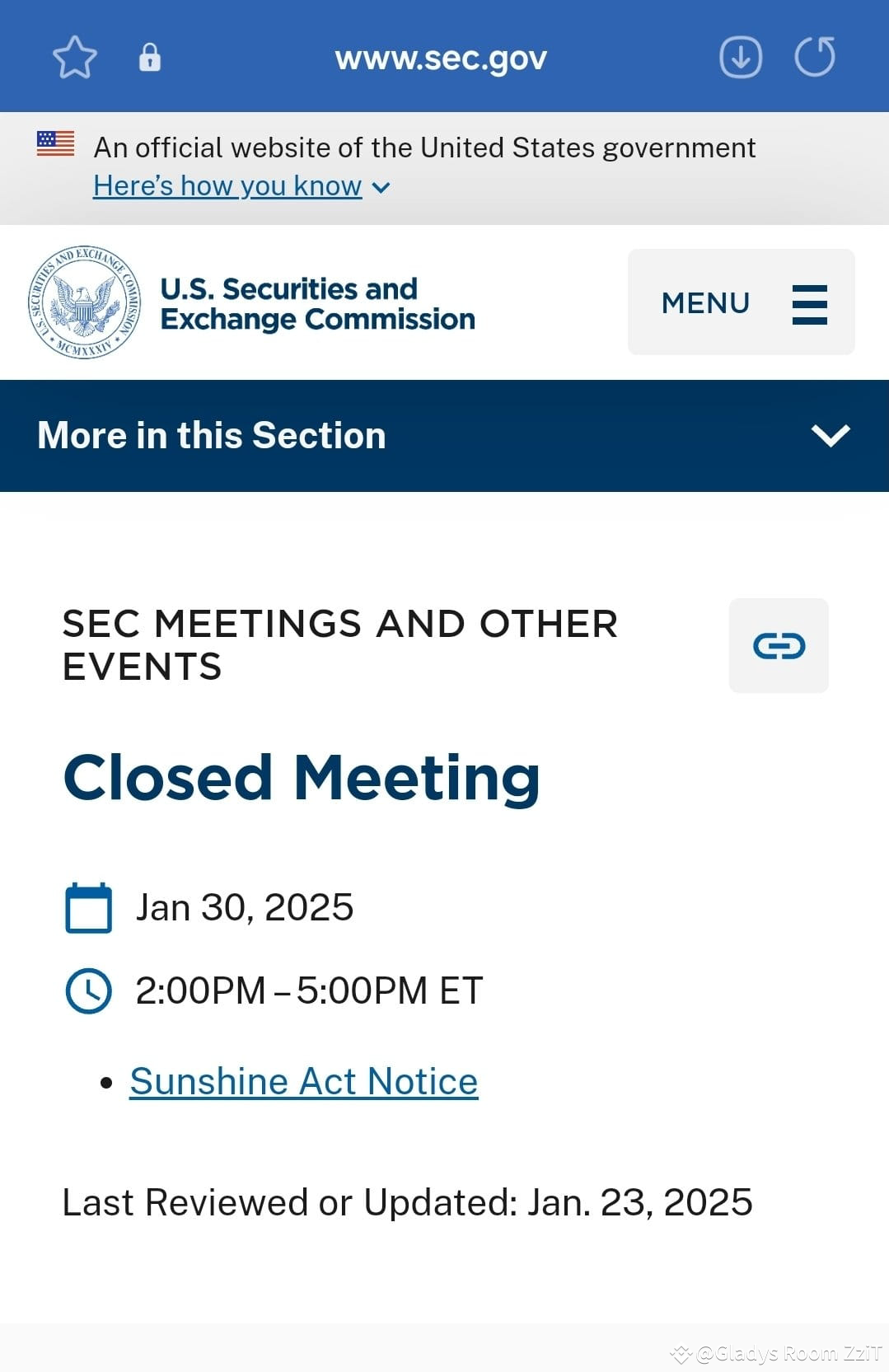Click the clock icon by the meeting time

88,990
